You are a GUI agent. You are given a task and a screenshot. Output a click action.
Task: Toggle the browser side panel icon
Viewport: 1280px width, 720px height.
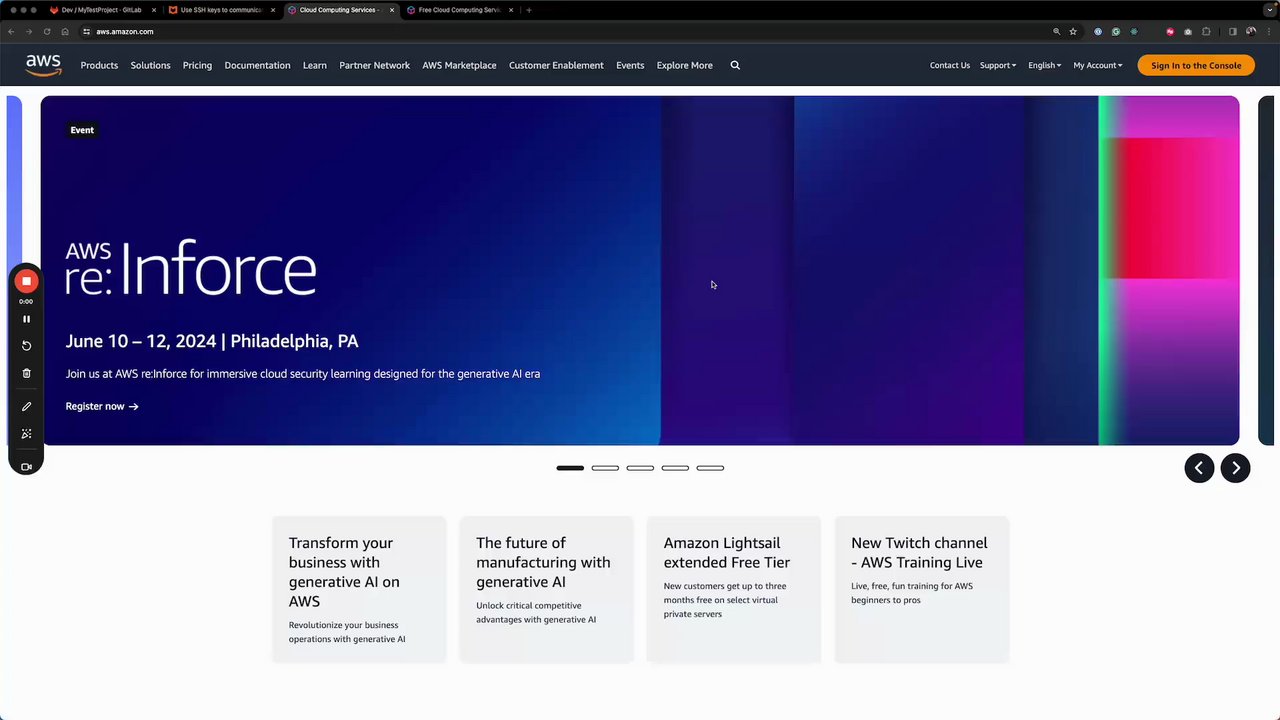(1233, 32)
